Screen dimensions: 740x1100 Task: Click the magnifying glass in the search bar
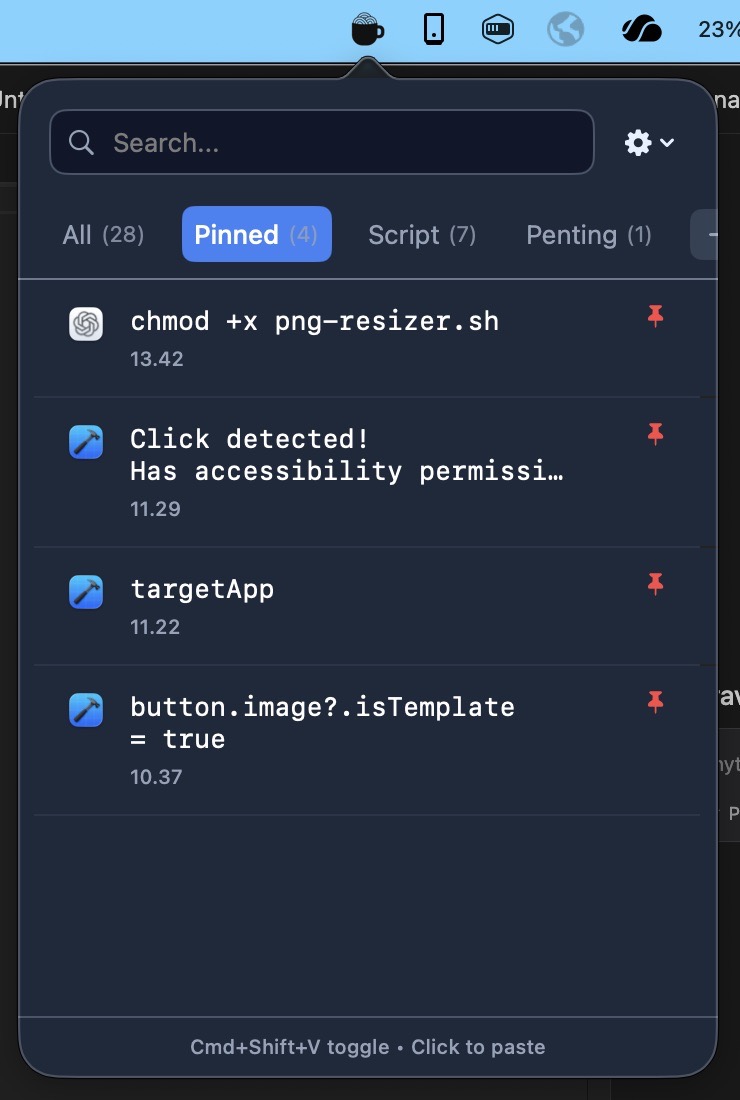tap(81, 143)
